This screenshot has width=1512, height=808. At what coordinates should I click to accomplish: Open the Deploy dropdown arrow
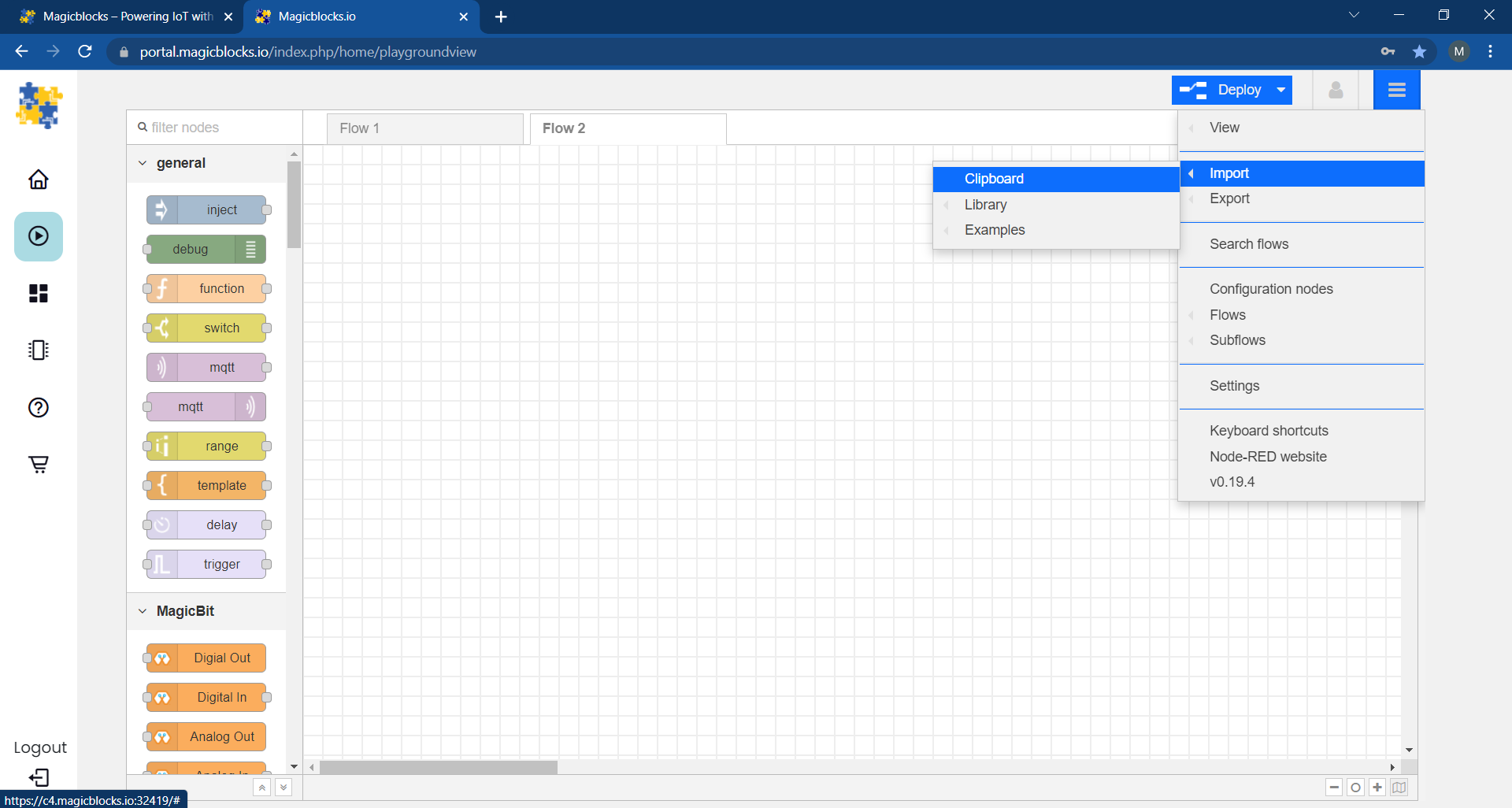[x=1281, y=90]
